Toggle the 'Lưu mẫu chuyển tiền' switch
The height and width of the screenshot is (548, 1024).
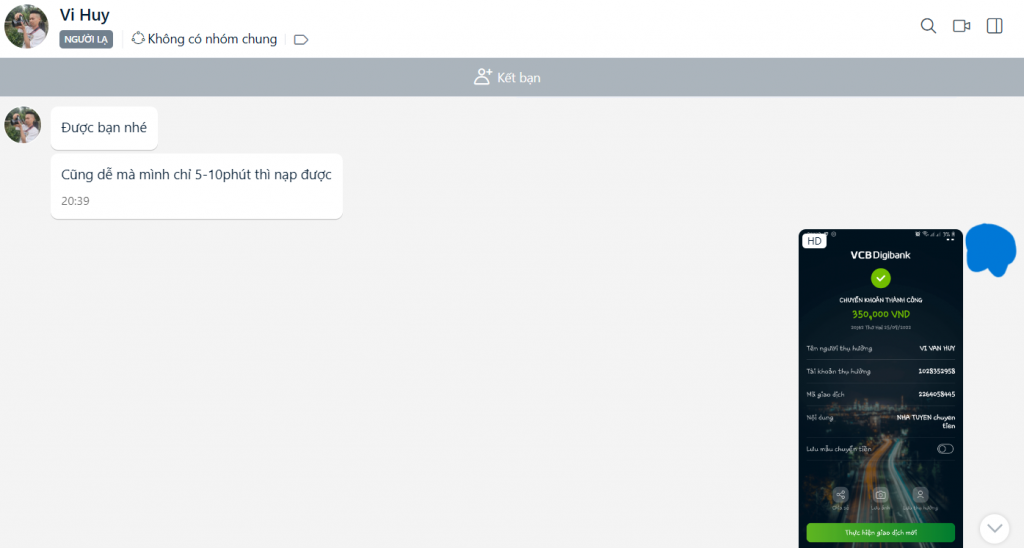tap(945, 449)
